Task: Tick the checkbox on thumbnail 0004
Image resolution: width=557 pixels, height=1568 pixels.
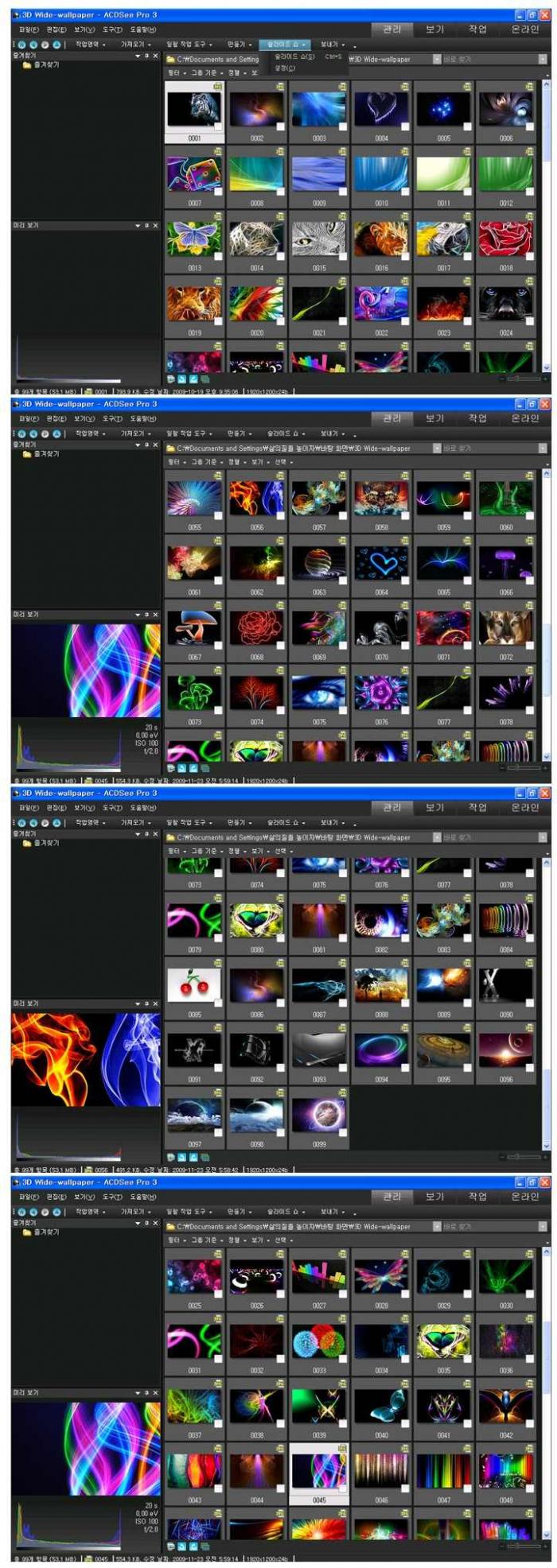Action: (404, 126)
